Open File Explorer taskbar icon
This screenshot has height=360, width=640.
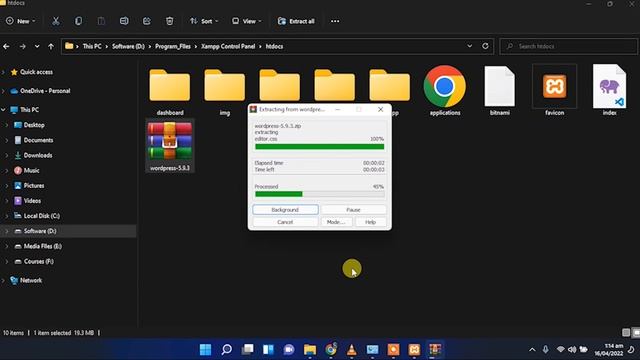pos(310,349)
